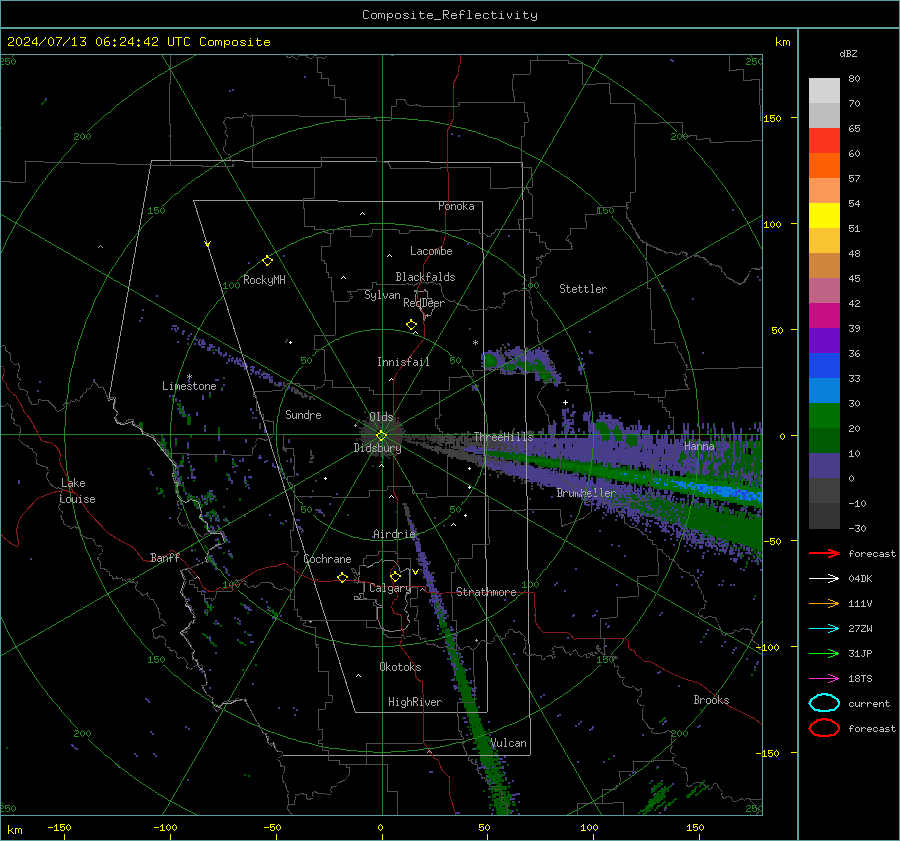Click the RockyMH label
The width and height of the screenshot is (900, 841).
point(264,280)
